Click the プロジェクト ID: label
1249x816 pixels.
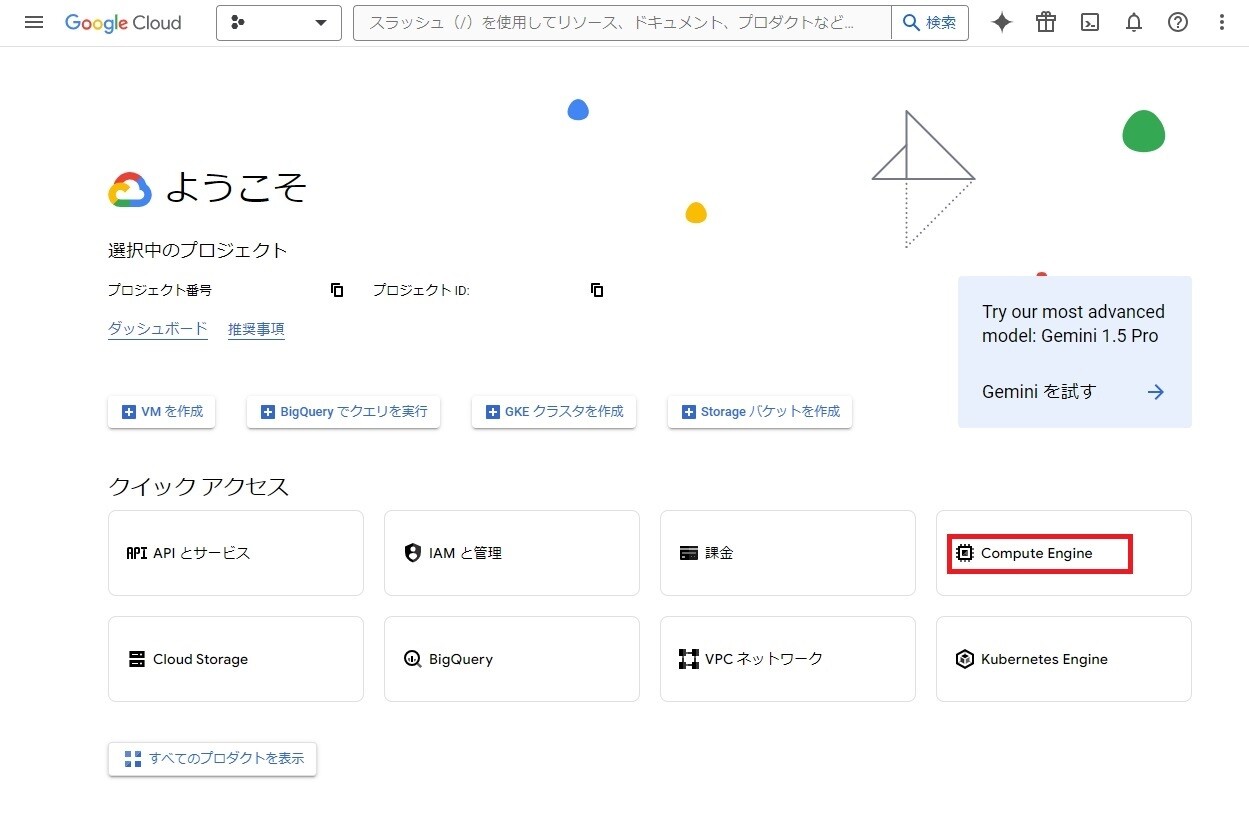421,290
